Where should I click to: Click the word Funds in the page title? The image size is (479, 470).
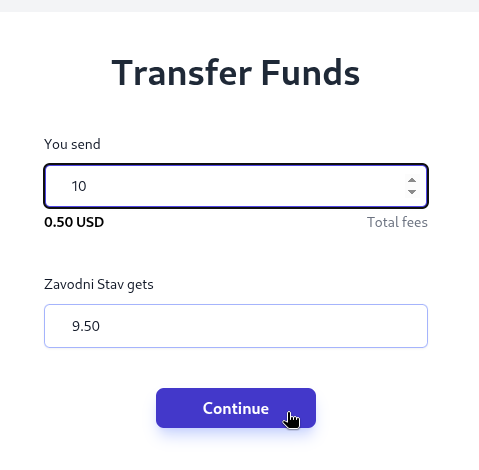pyautogui.click(x=310, y=73)
